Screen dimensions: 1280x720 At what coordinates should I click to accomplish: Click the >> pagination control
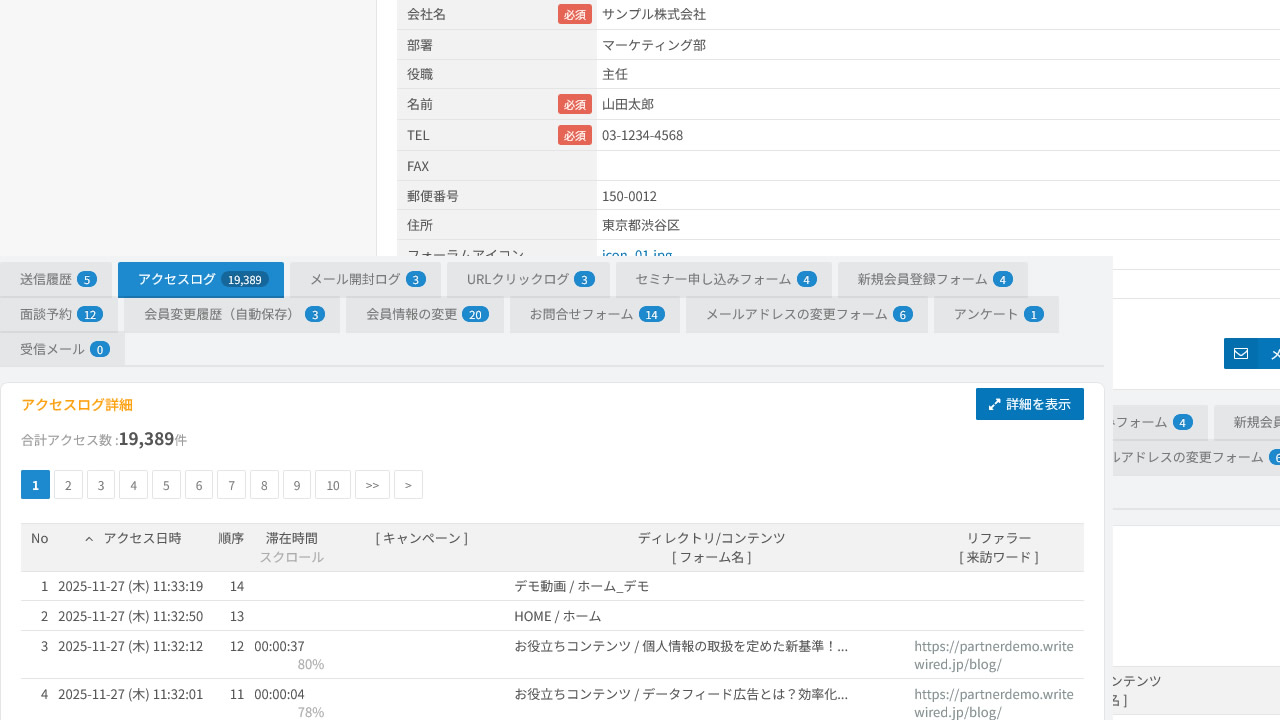click(x=372, y=484)
